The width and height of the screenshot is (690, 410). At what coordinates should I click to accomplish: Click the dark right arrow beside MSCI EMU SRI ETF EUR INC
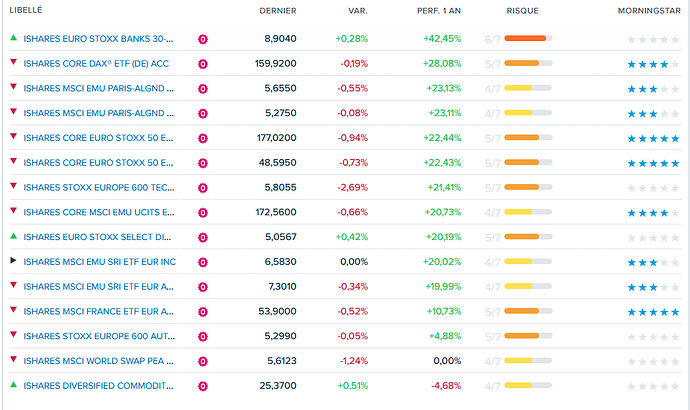tap(13, 260)
